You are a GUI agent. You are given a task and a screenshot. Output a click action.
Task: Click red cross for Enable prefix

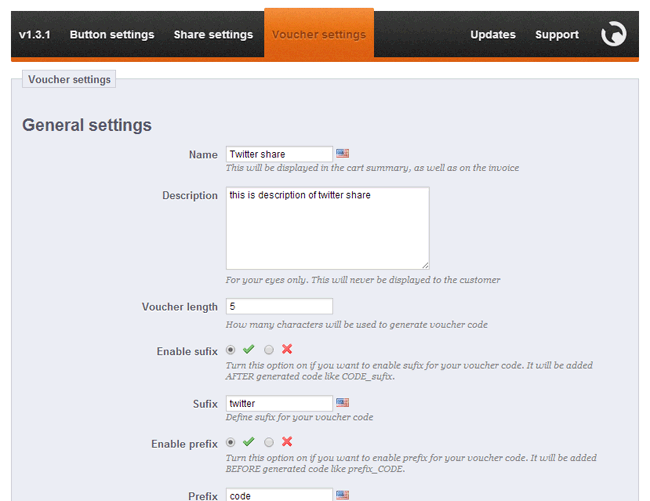click(x=287, y=442)
